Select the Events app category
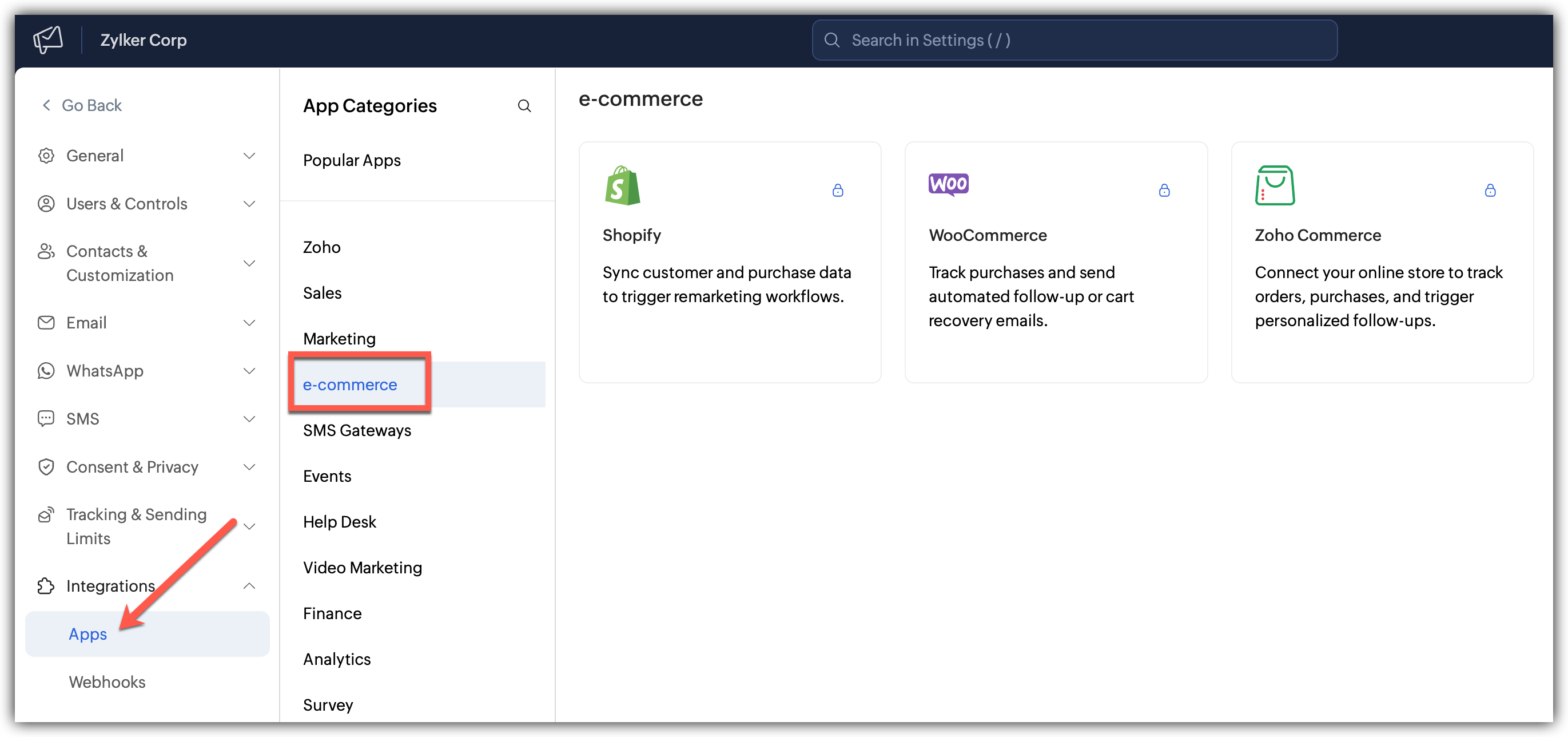Viewport: 1568px width, 737px height. pos(327,476)
